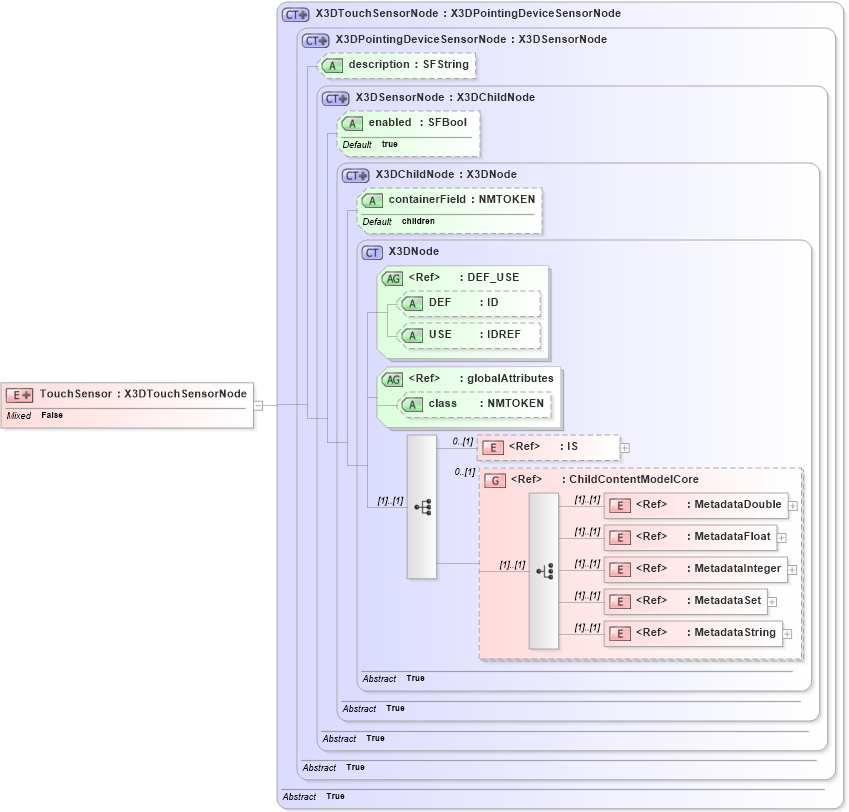Expand the MetadataInteger element reference
The image size is (849, 812).
[x=792, y=570]
